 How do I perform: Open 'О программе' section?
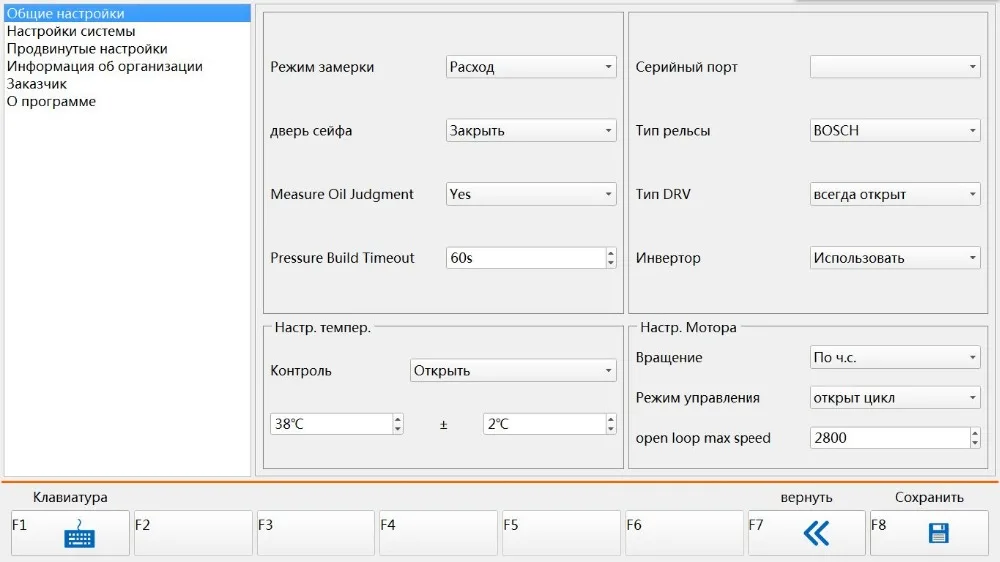point(127,101)
